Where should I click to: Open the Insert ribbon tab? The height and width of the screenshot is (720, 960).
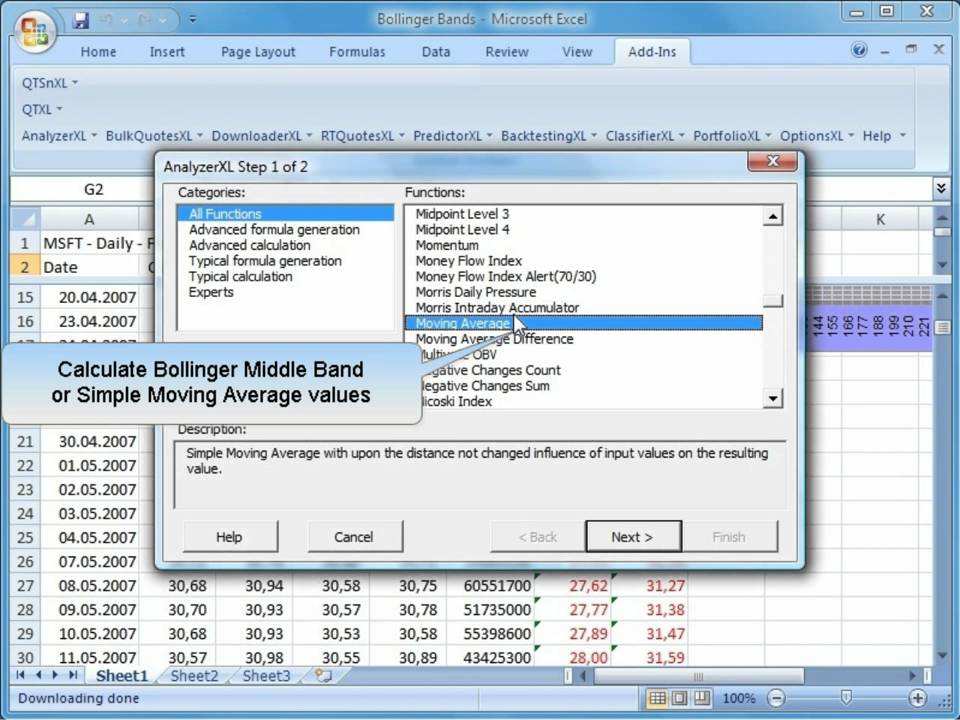click(x=167, y=52)
